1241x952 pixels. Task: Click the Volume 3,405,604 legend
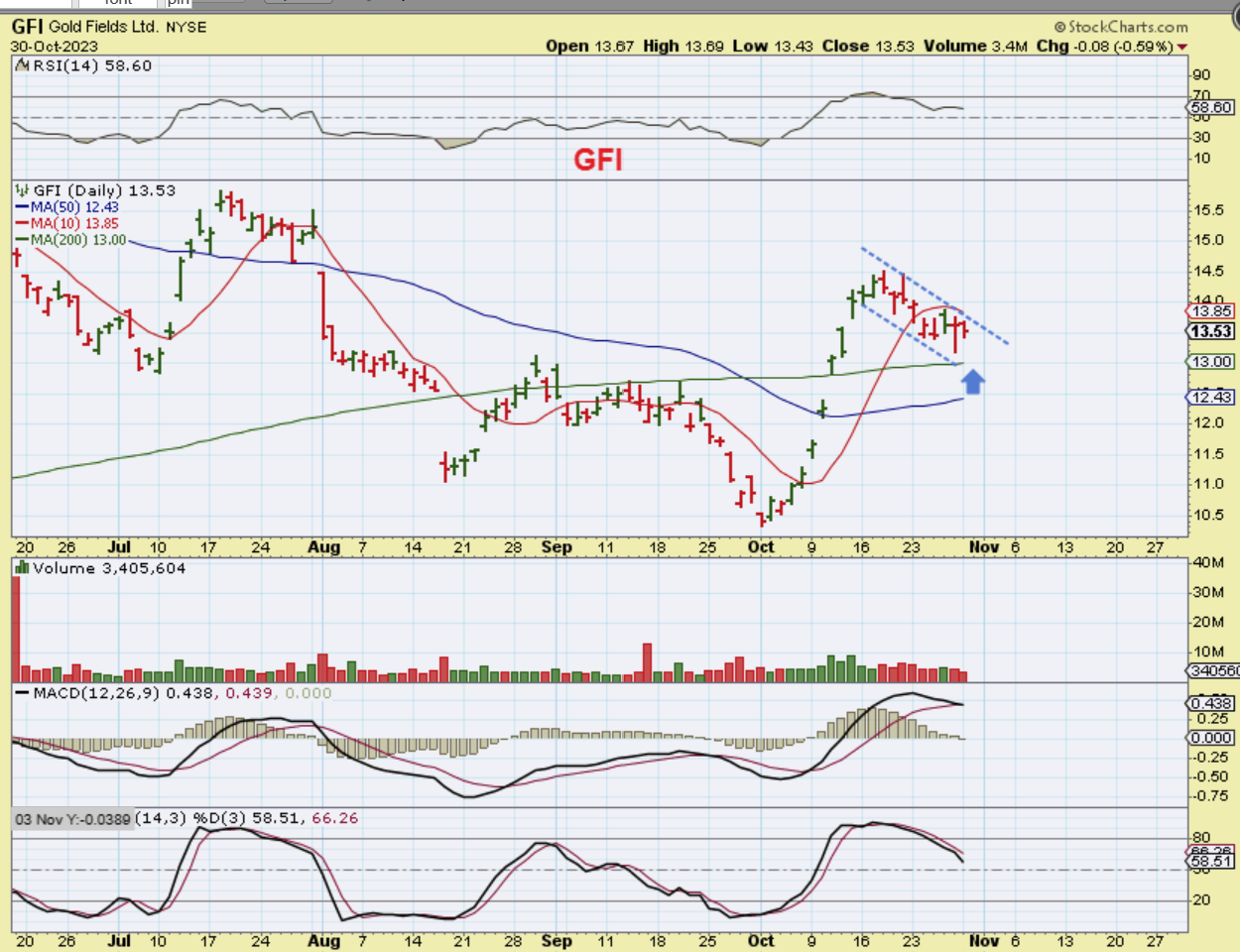[109, 568]
